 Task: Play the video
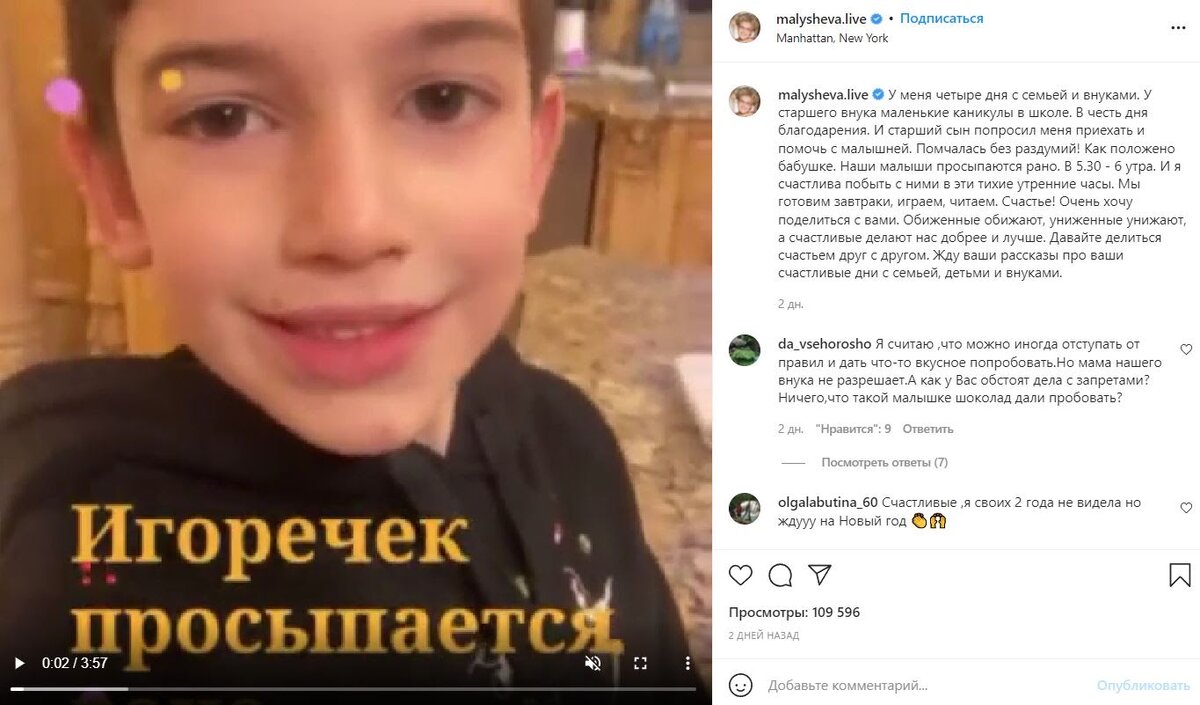[x=19, y=662]
